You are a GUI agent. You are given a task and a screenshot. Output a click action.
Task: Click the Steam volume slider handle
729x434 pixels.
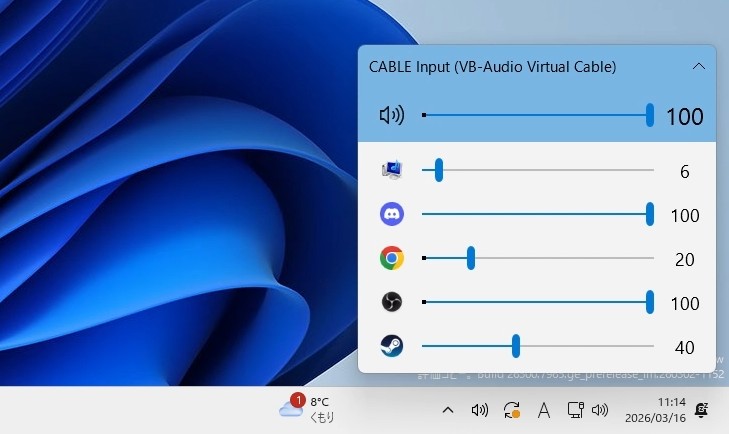click(516, 346)
